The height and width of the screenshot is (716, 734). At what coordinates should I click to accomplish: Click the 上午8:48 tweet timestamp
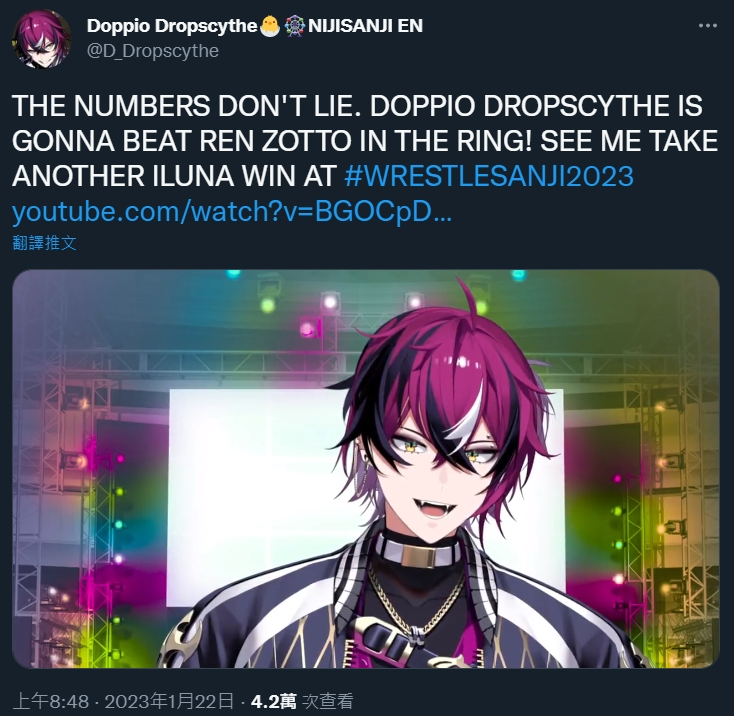pyautogui.click(x=51, y=701)
